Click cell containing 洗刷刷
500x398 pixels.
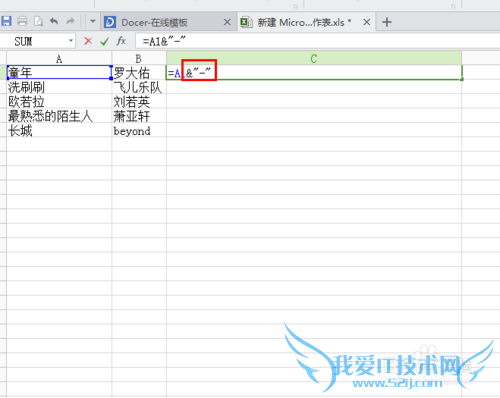pos(59,87)
